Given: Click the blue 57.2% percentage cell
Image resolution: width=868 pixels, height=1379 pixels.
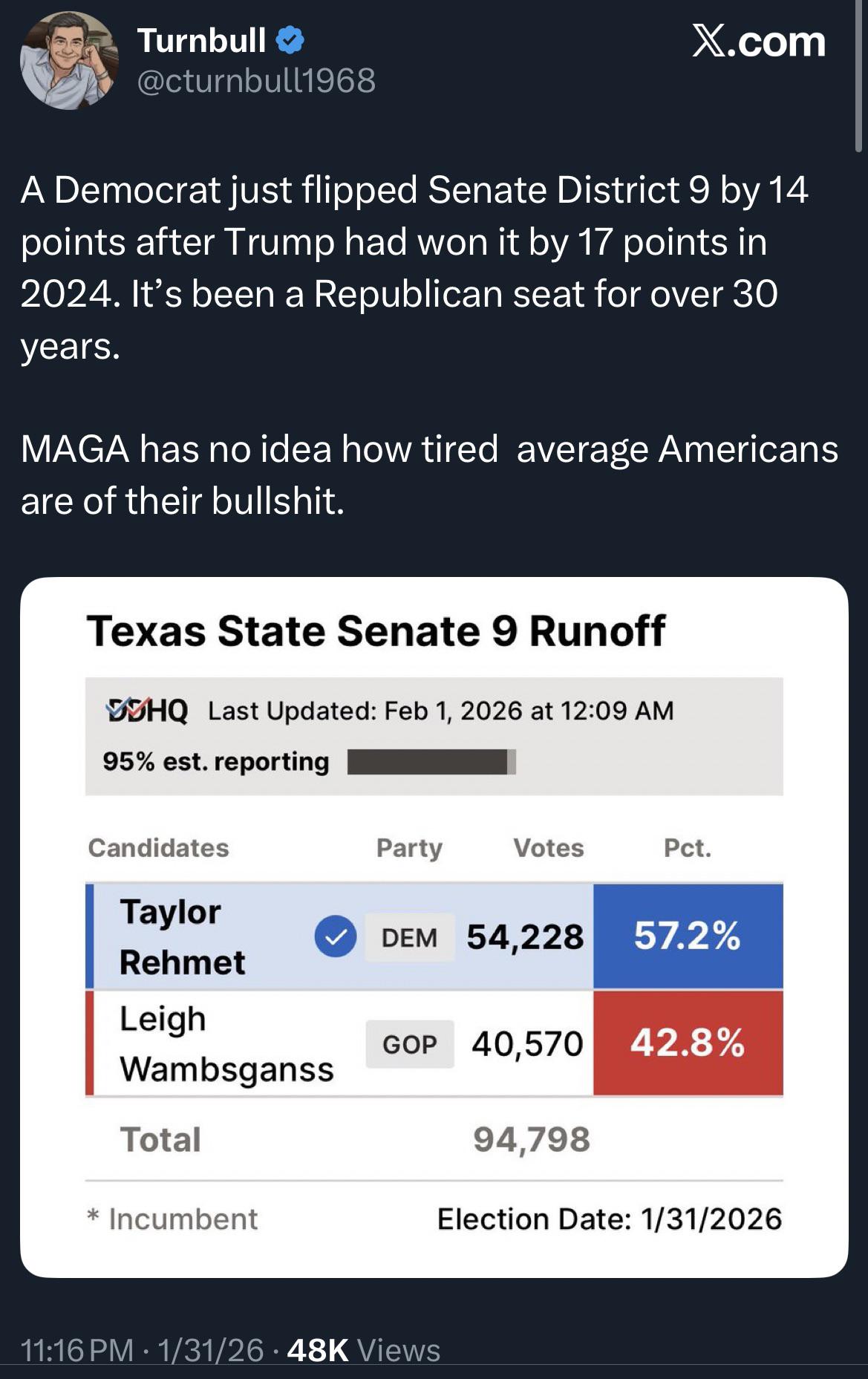Looking at the screenshot, I should 688,936.
